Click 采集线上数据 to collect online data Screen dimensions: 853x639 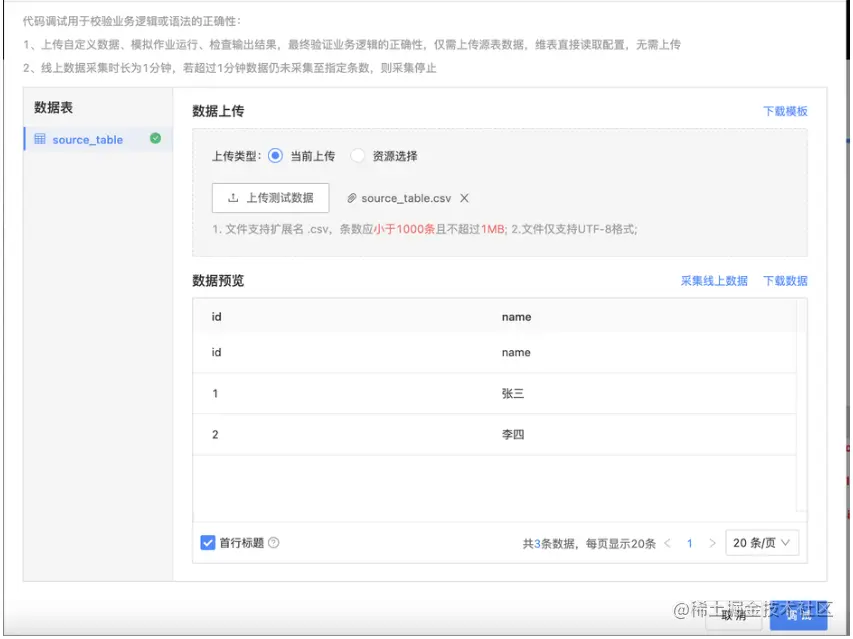[x=712, y=281]
